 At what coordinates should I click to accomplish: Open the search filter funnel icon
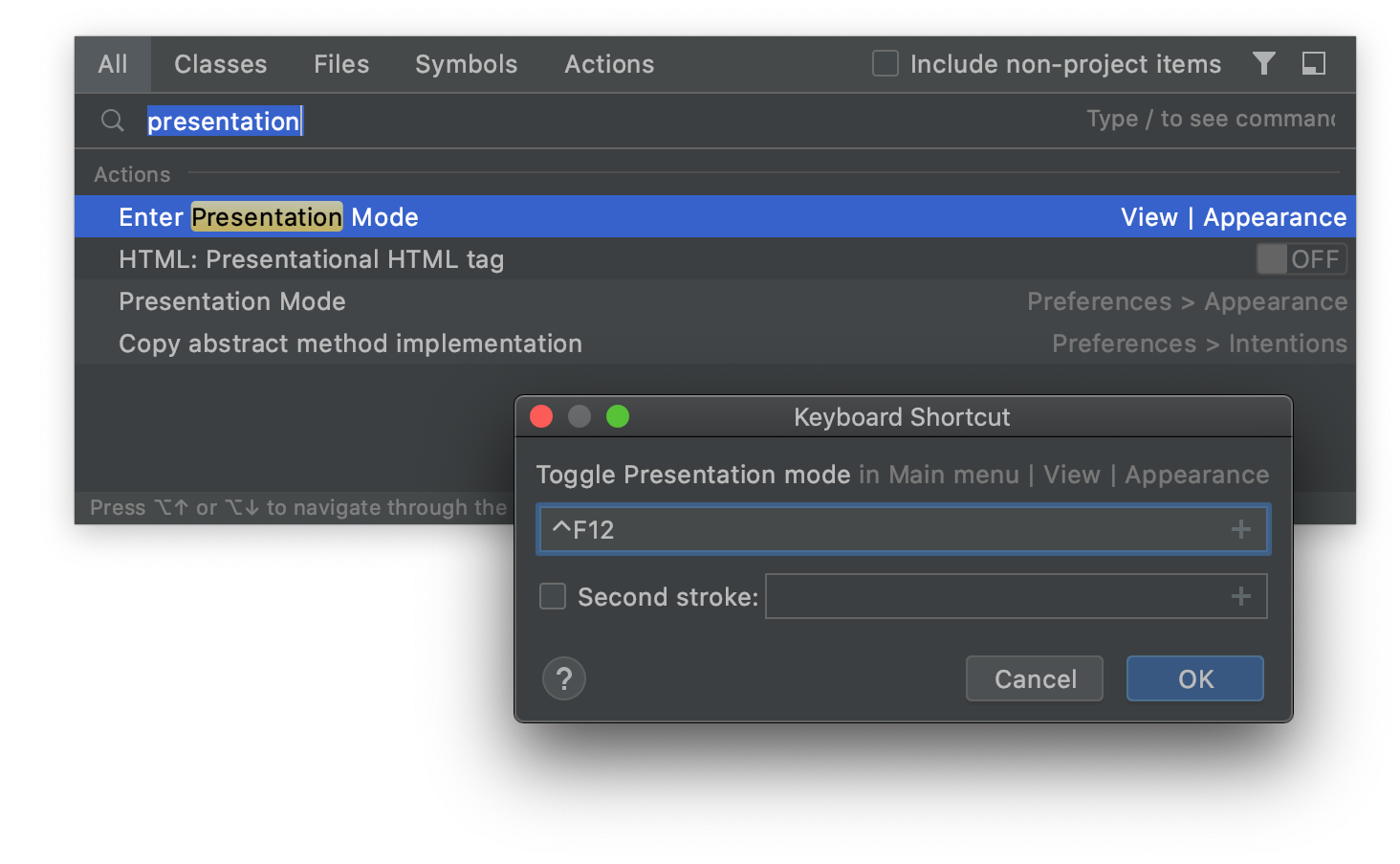click(1263, 64)
